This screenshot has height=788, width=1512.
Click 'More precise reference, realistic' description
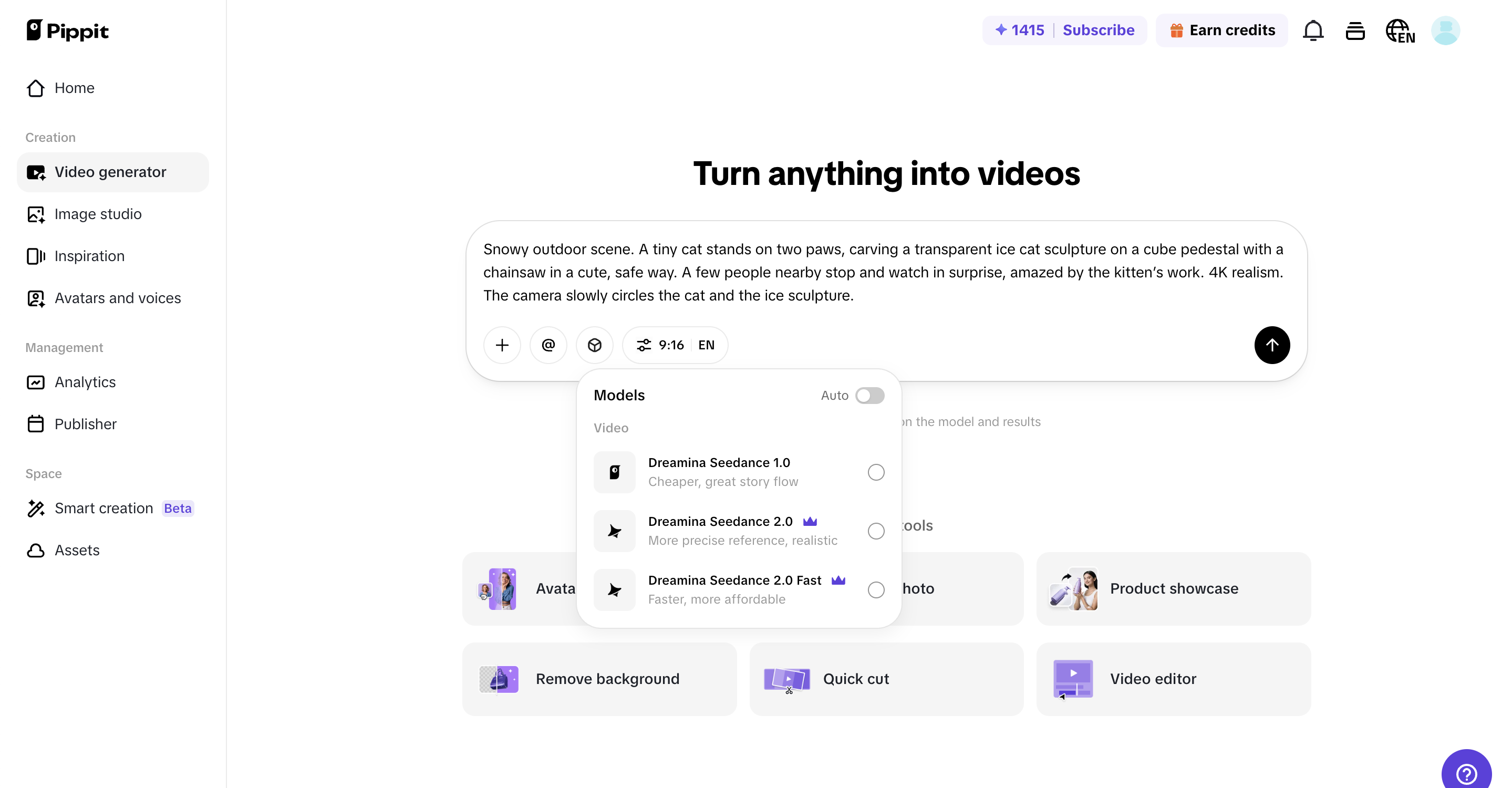point(742,541)
